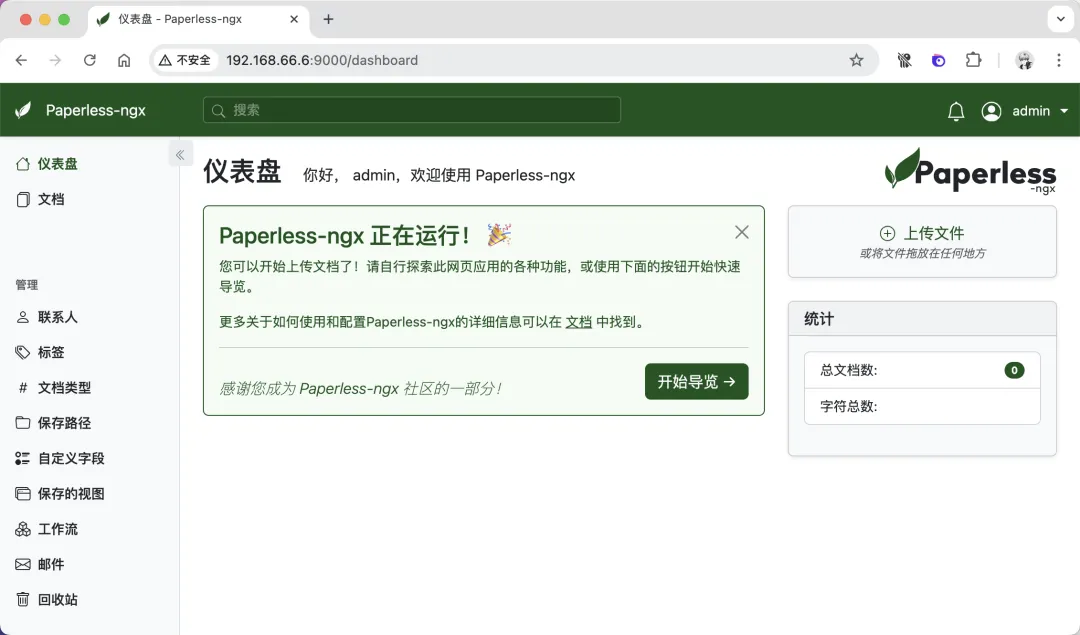Open the browser extensions puzzle icon
1080x635 pixels.
pos(973,61)
